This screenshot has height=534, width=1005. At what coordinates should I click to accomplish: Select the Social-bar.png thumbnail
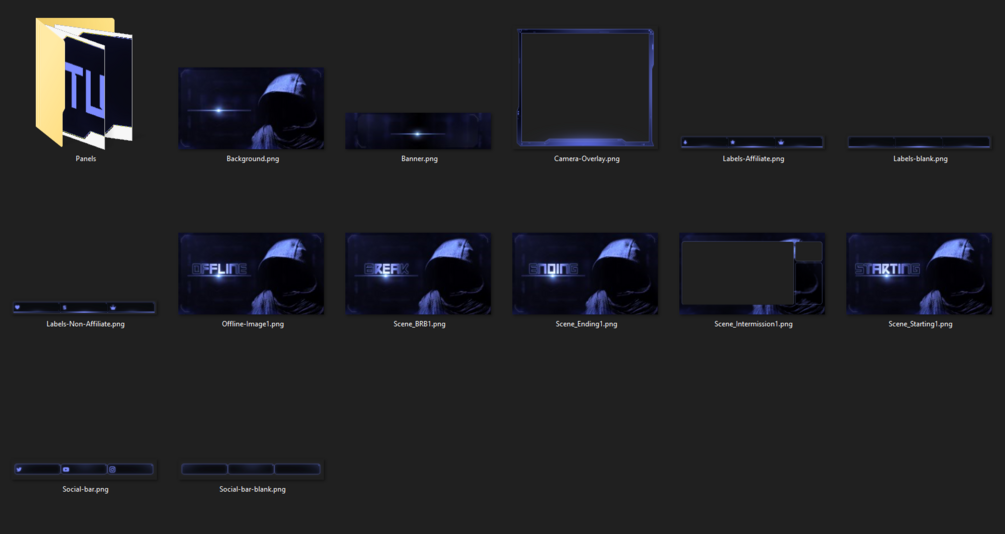click(x=84, y=469)
